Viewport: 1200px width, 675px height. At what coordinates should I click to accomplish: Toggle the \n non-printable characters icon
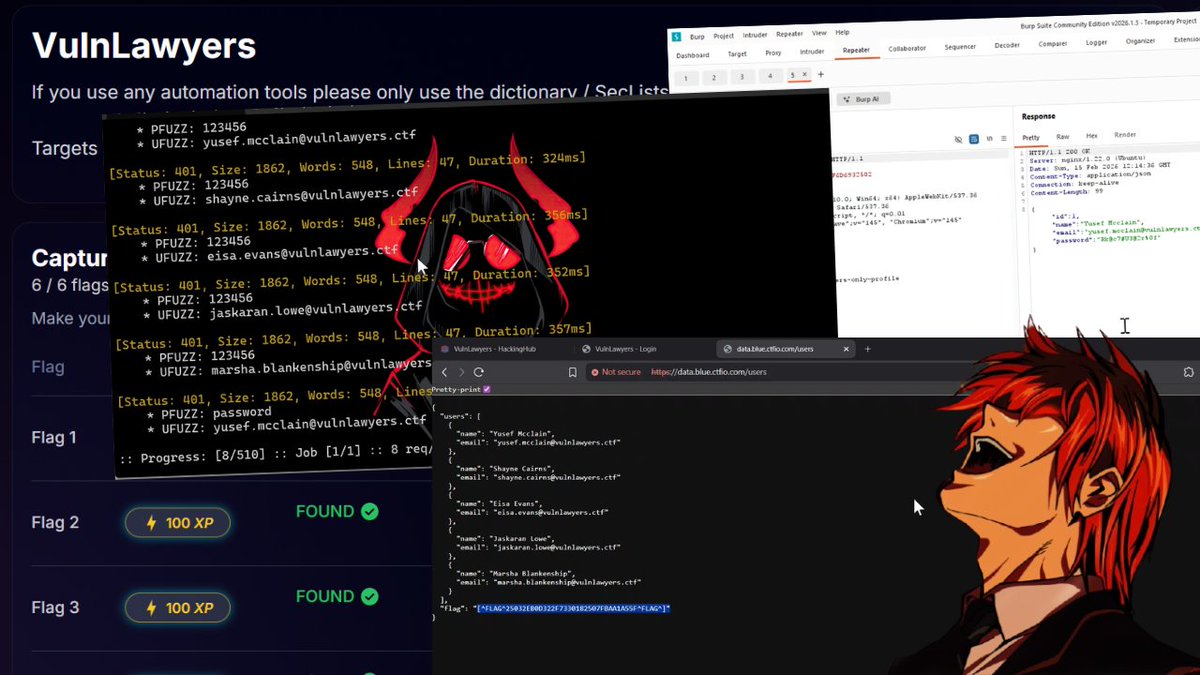pos(989,139)
